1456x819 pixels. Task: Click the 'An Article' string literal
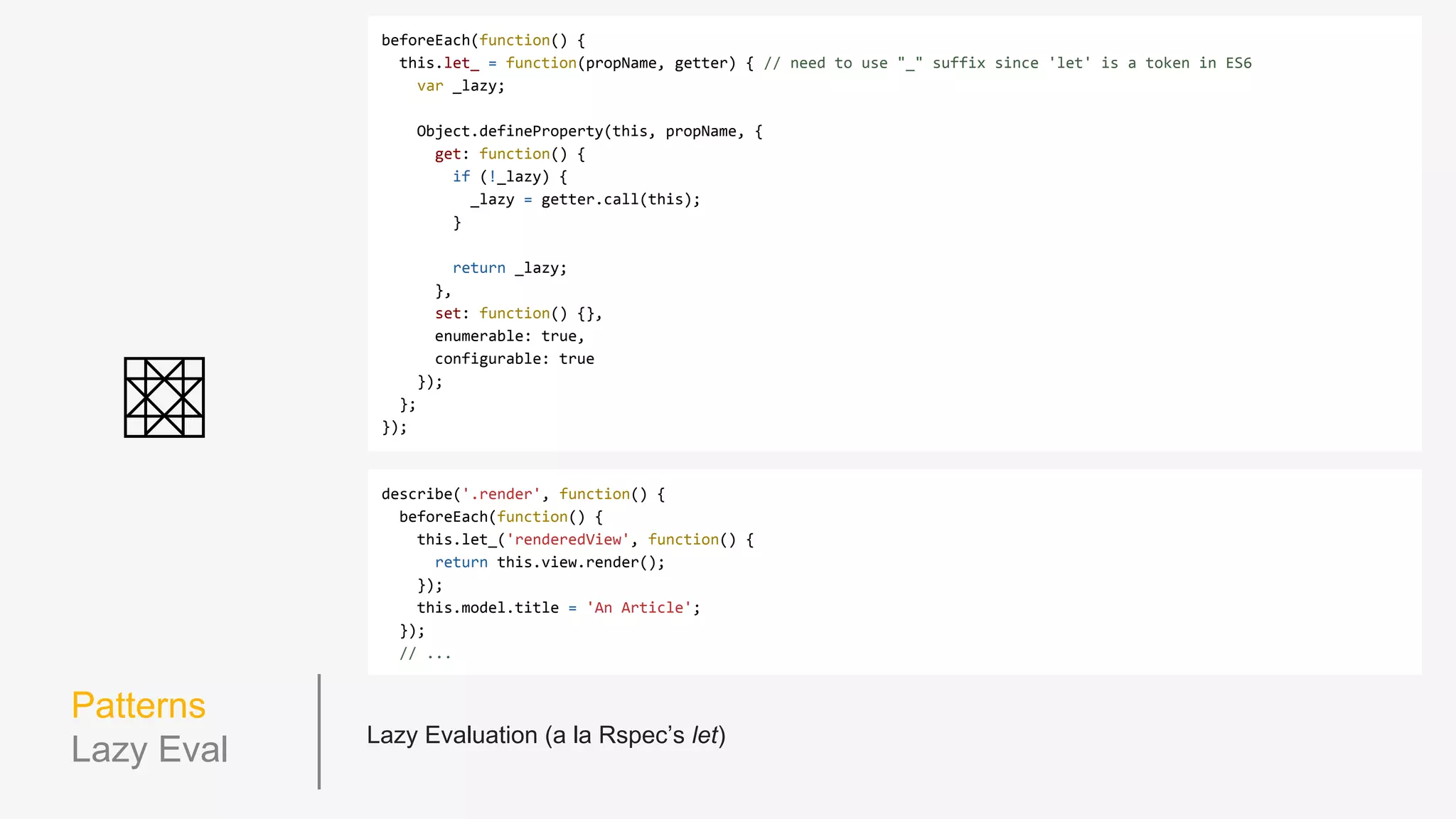(638, 608)
